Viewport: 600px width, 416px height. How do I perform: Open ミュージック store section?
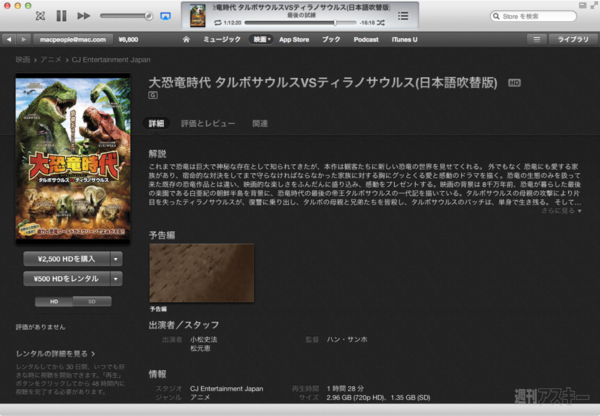point(222,39)
